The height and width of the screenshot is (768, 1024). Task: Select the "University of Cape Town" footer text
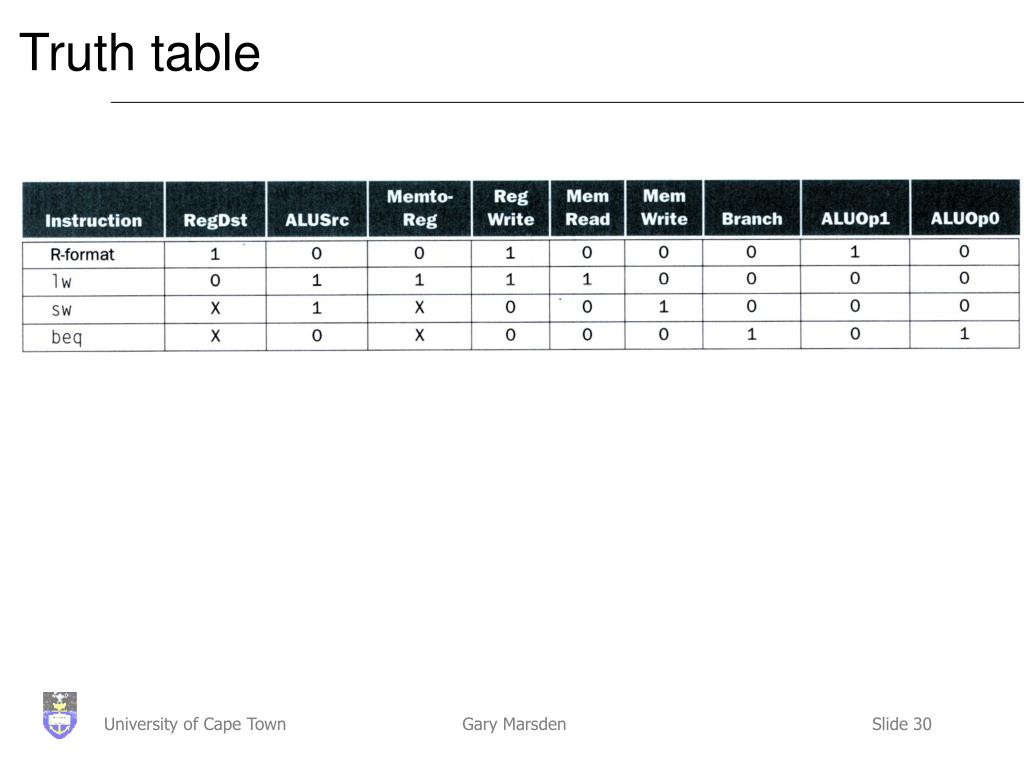(x=195, y=724)
